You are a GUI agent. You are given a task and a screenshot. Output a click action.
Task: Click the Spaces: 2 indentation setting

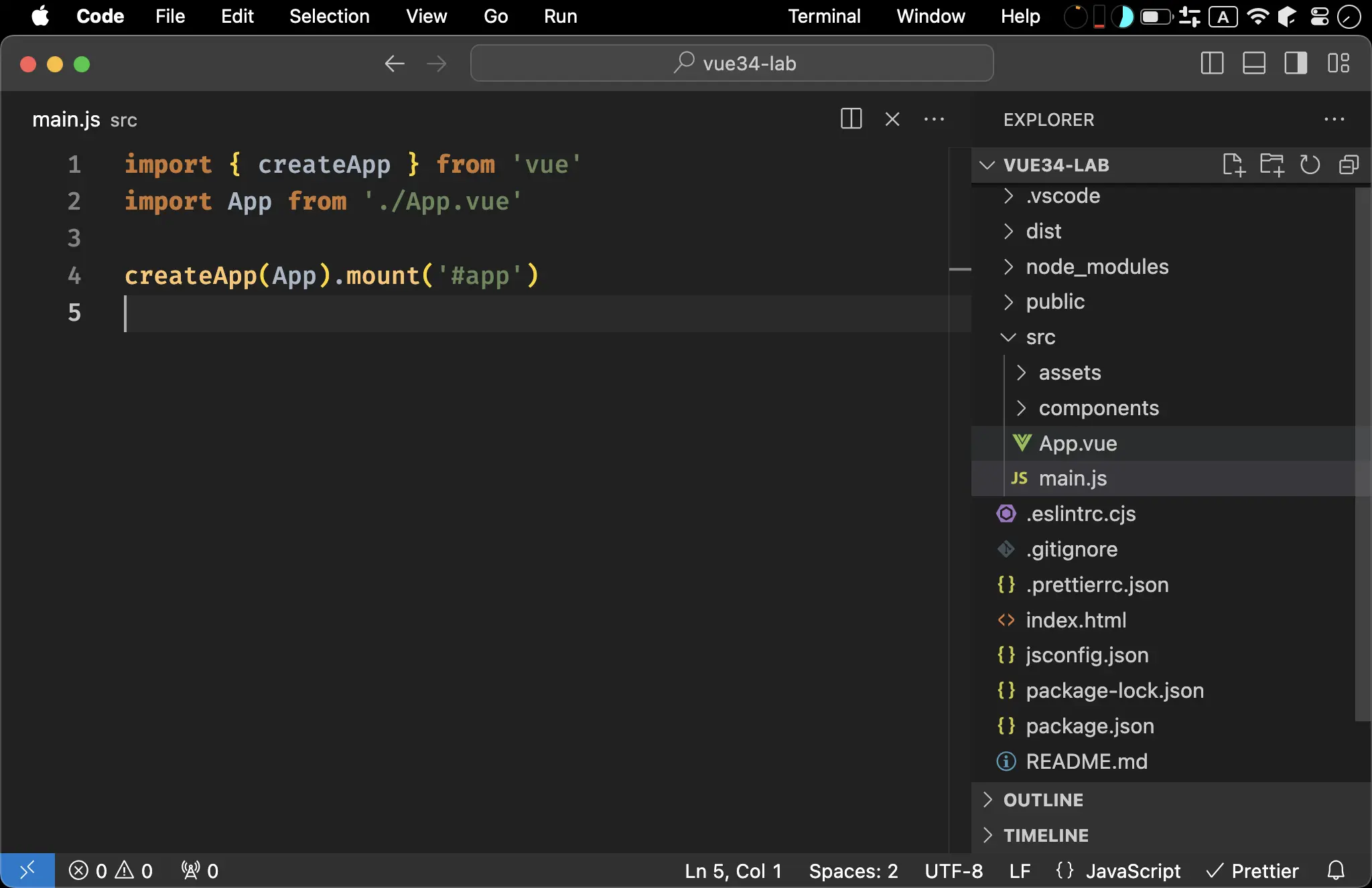(853, 871)
